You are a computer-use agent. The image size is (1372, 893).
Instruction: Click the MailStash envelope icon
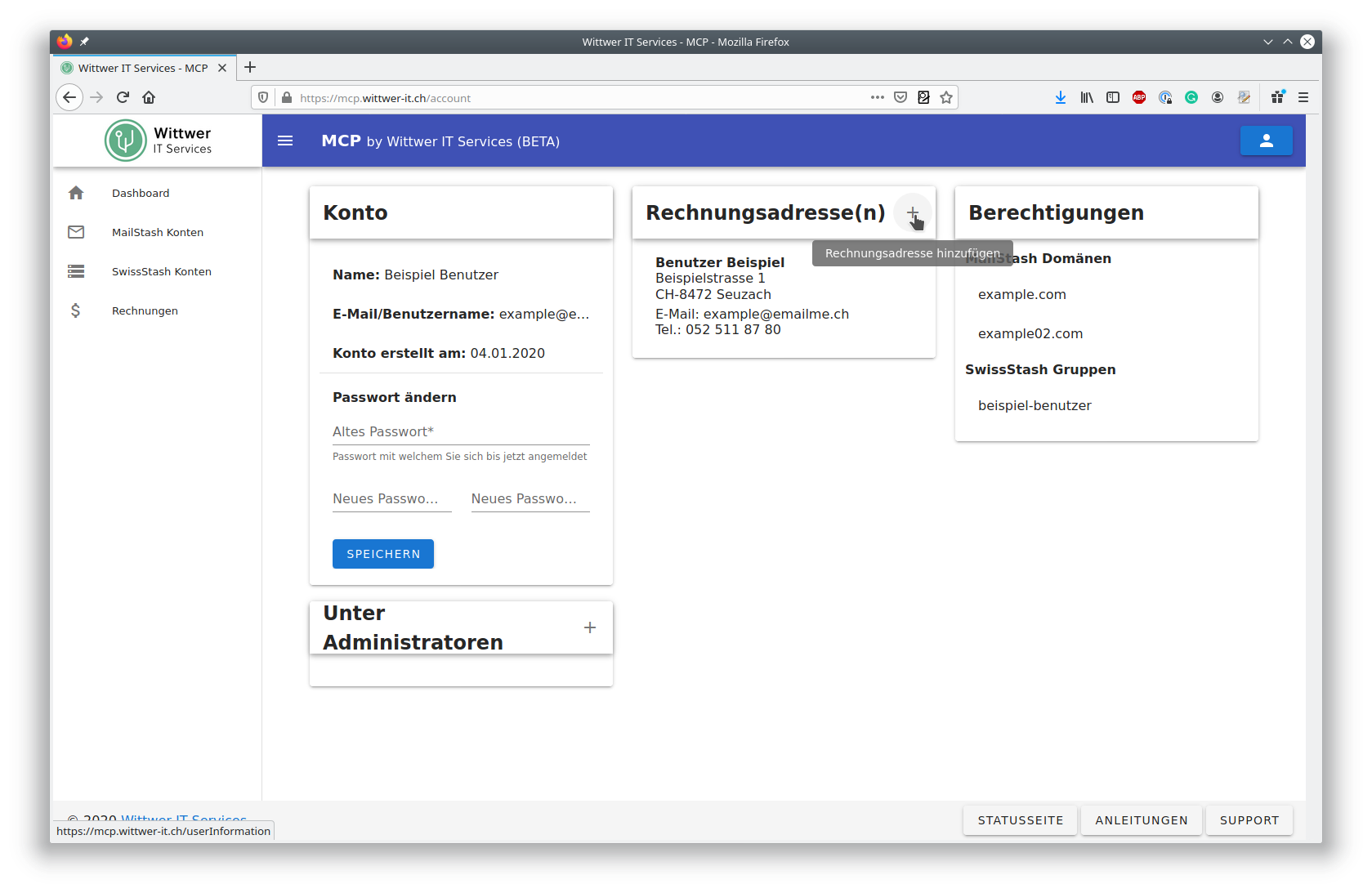tap(76, 232)
